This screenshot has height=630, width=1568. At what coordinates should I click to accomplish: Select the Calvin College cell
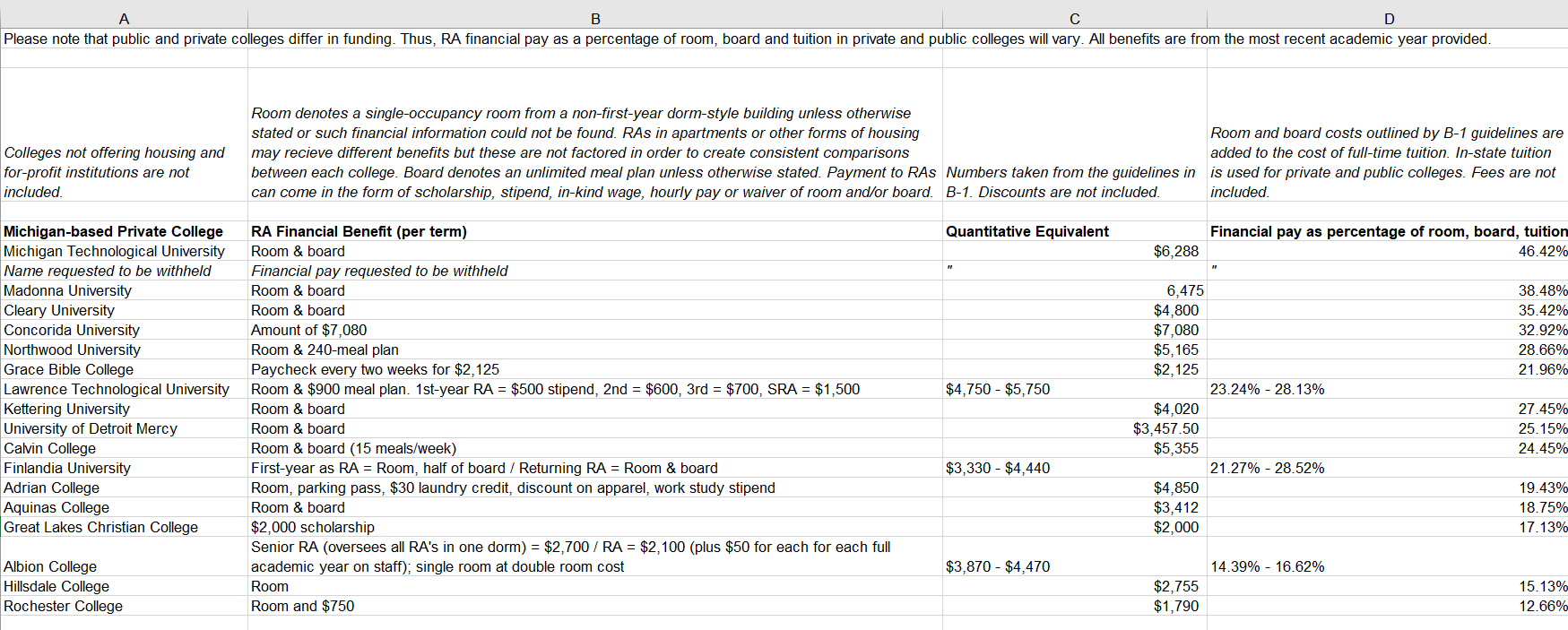124,448
